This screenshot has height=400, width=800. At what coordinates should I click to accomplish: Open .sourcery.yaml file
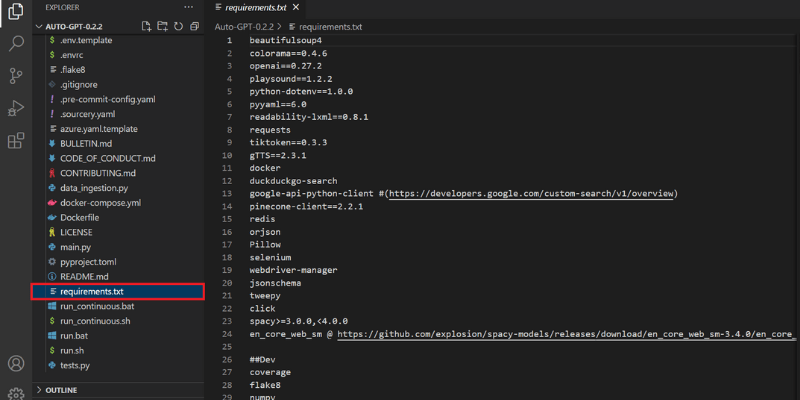[87, 114]
